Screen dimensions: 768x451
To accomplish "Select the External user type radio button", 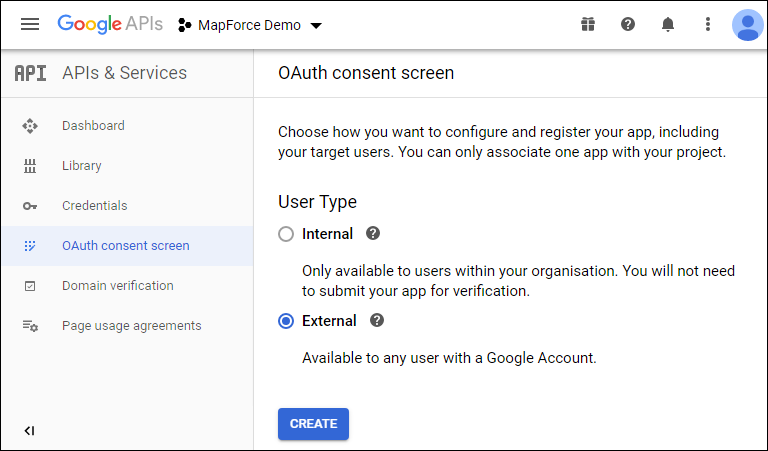I will (x=286, y=321).
